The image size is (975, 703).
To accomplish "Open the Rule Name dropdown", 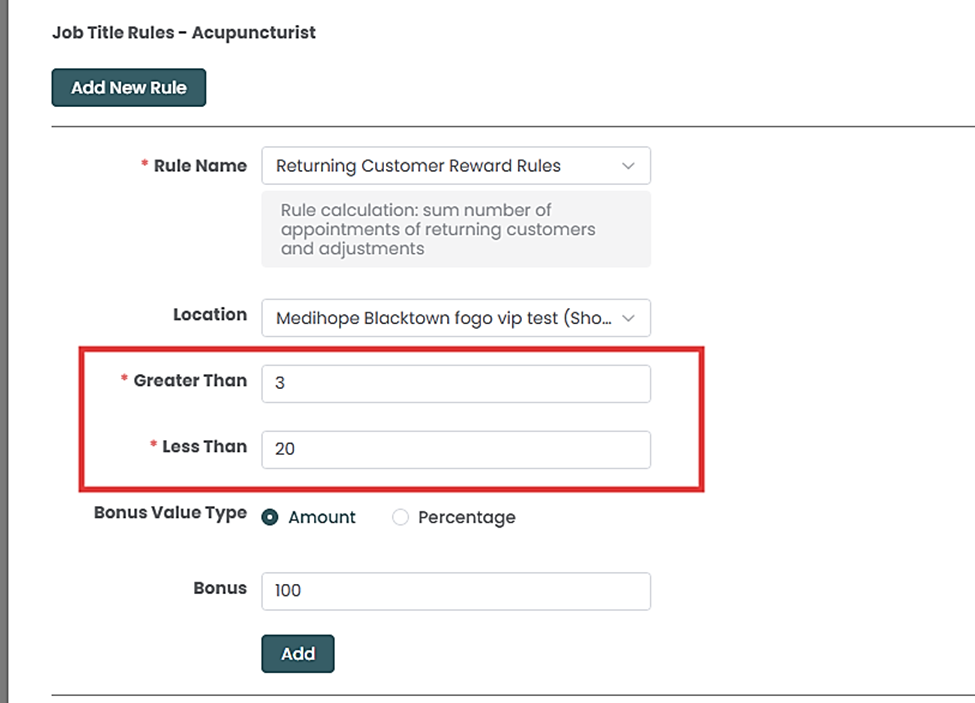I will (x=455, y=166).
